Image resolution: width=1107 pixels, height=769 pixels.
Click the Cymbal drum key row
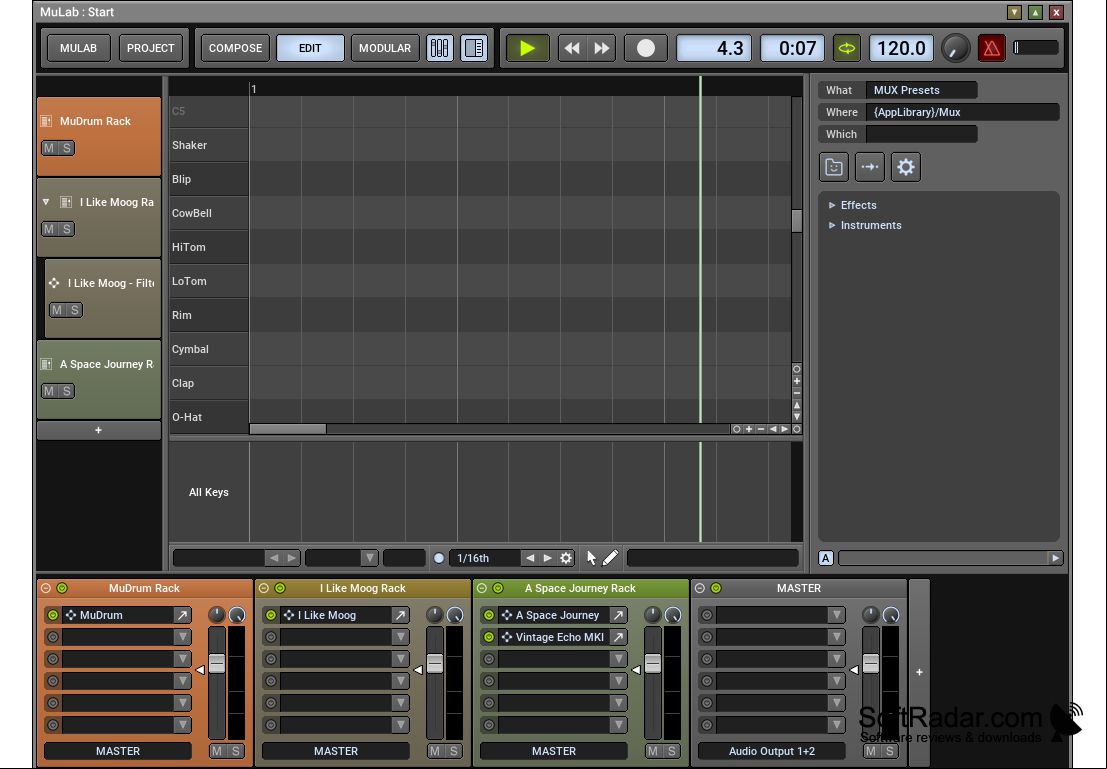pyautogui.click(x=209, y=349)
